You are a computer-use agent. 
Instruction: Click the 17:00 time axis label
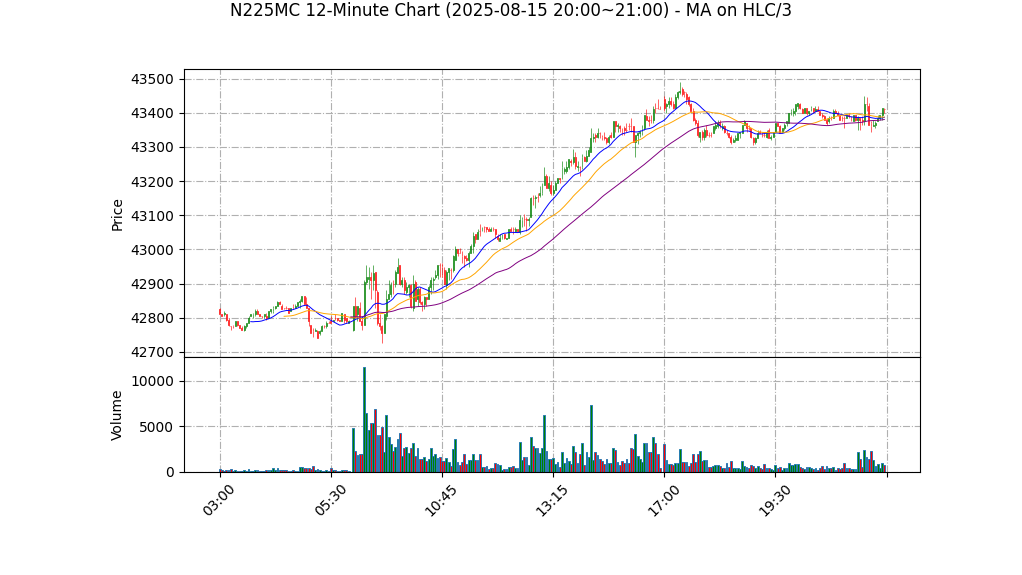click(662, 501)
